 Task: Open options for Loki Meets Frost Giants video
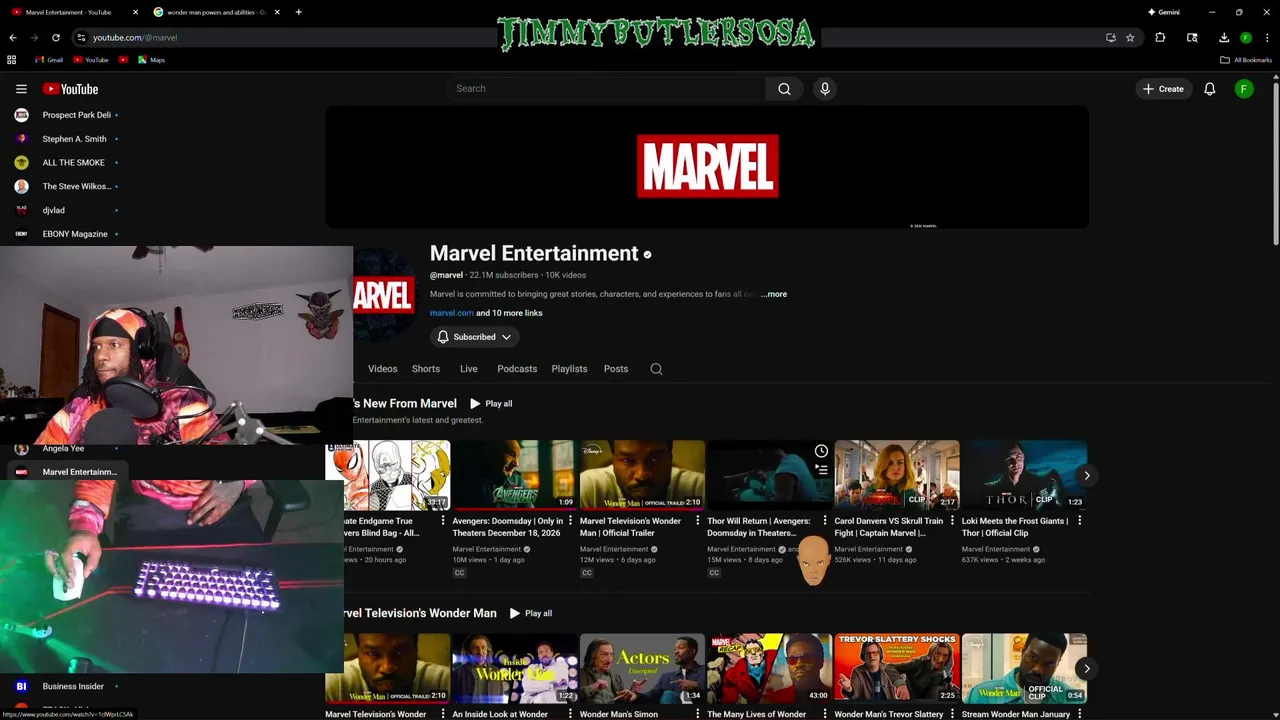(x=1079, y=521)
